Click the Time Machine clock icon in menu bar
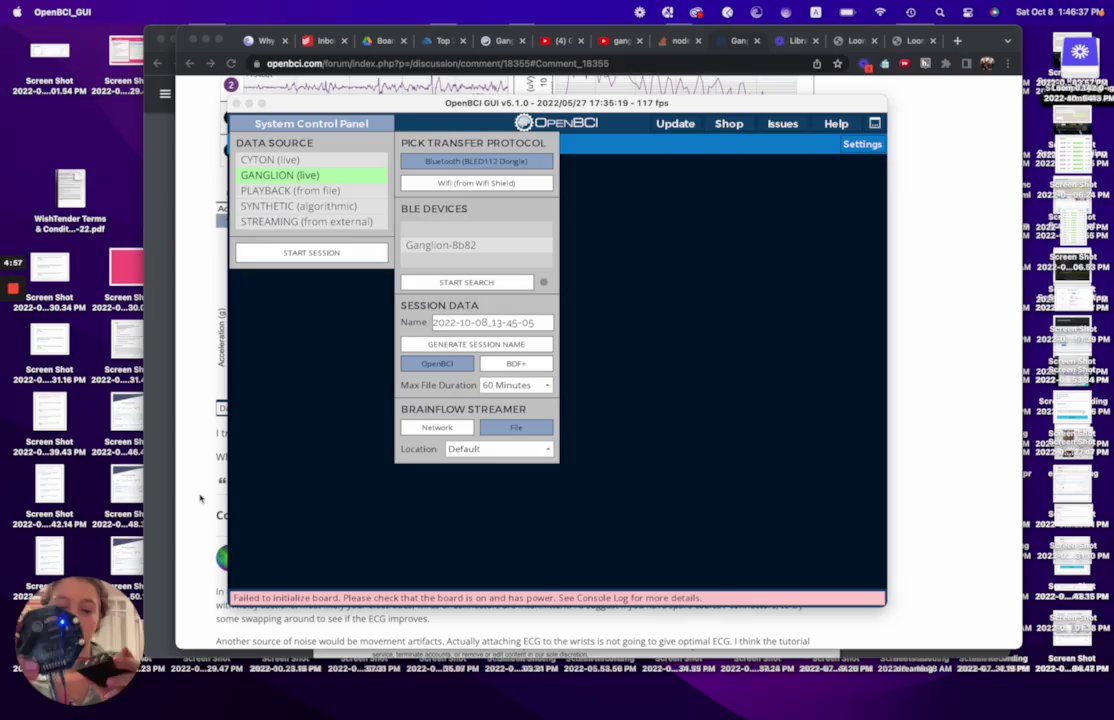 911,12
